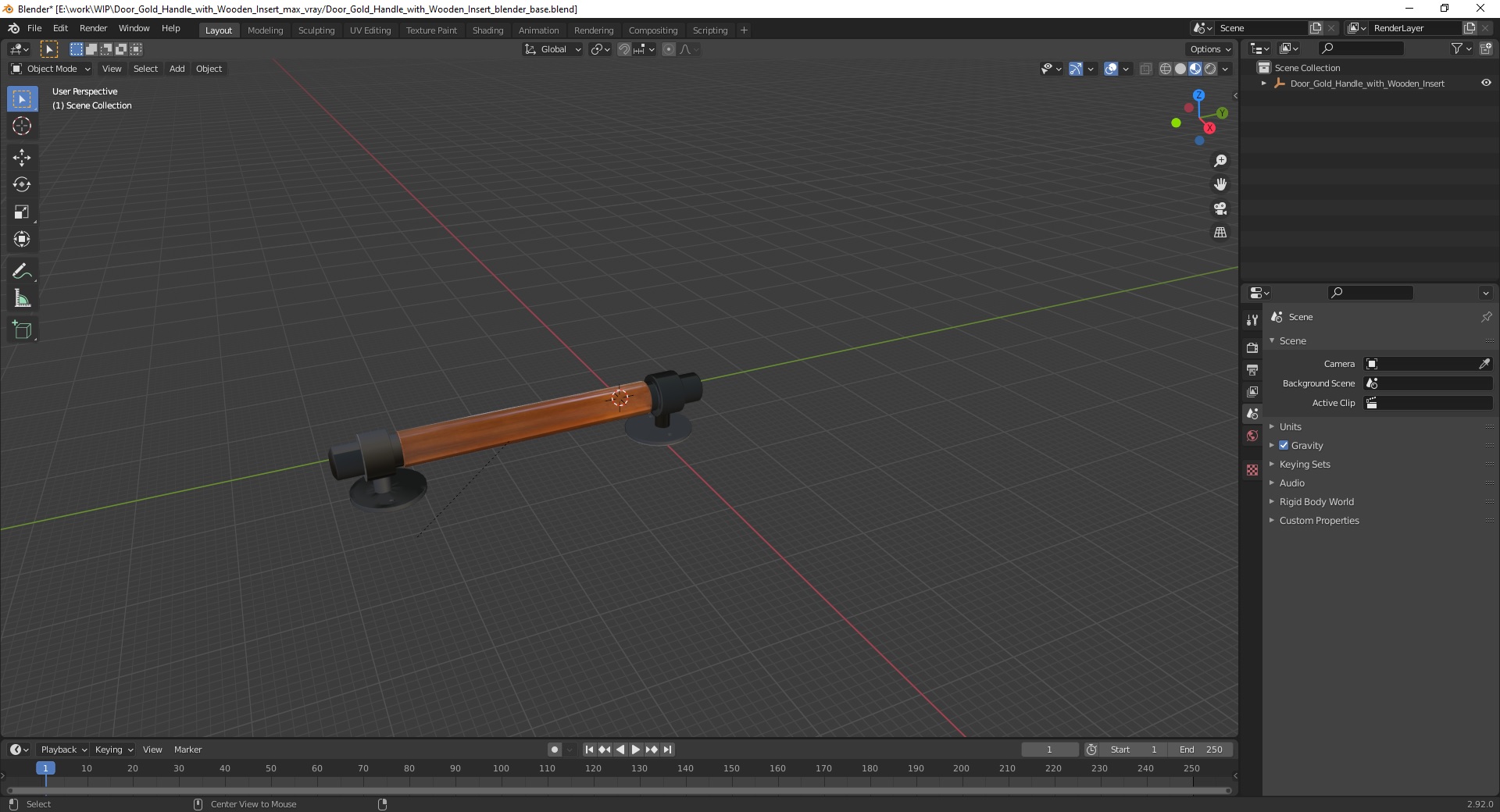Switch to UV Editing workspace tab

point(370,30)
